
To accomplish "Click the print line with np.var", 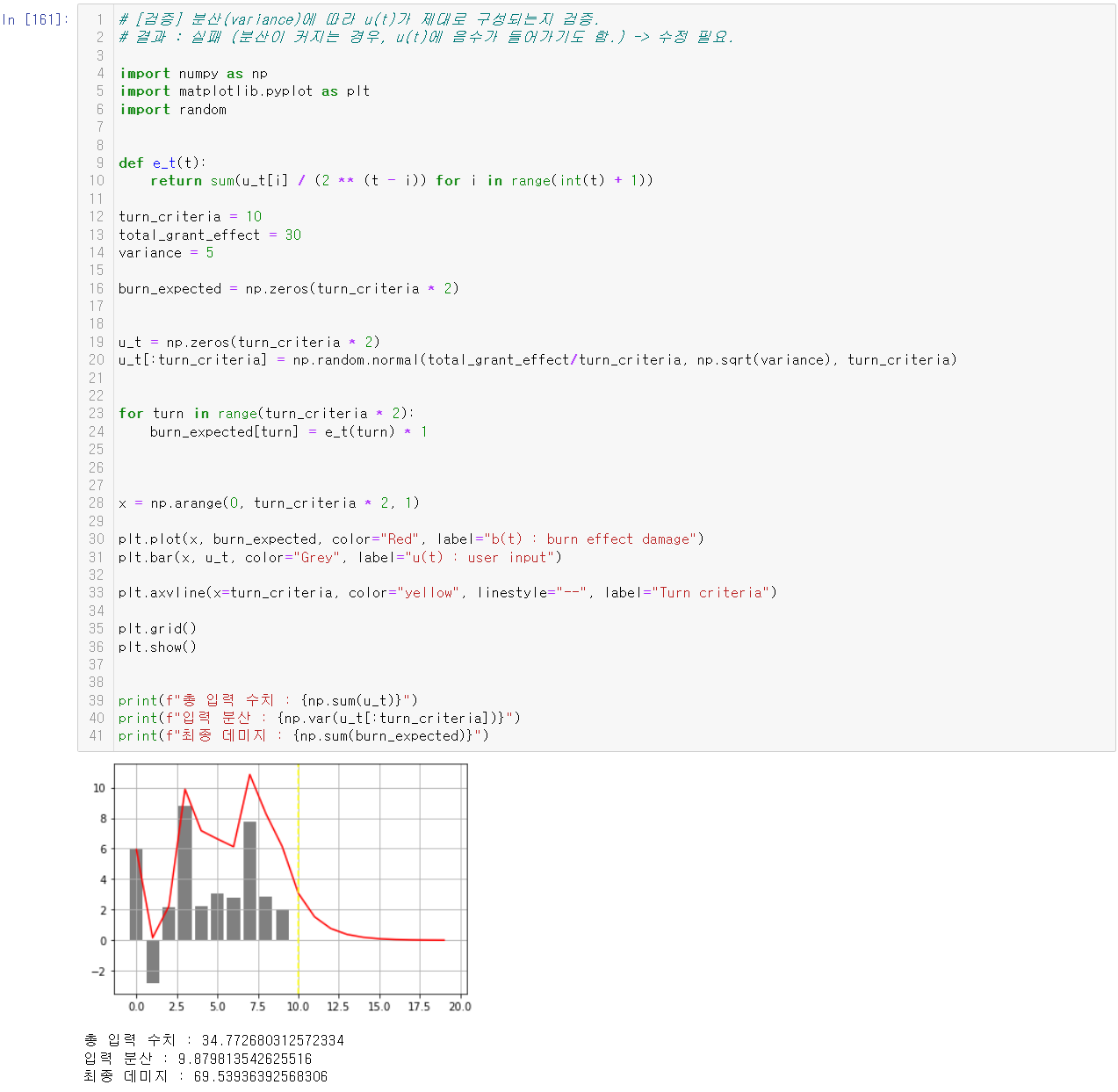I will 320,719.
